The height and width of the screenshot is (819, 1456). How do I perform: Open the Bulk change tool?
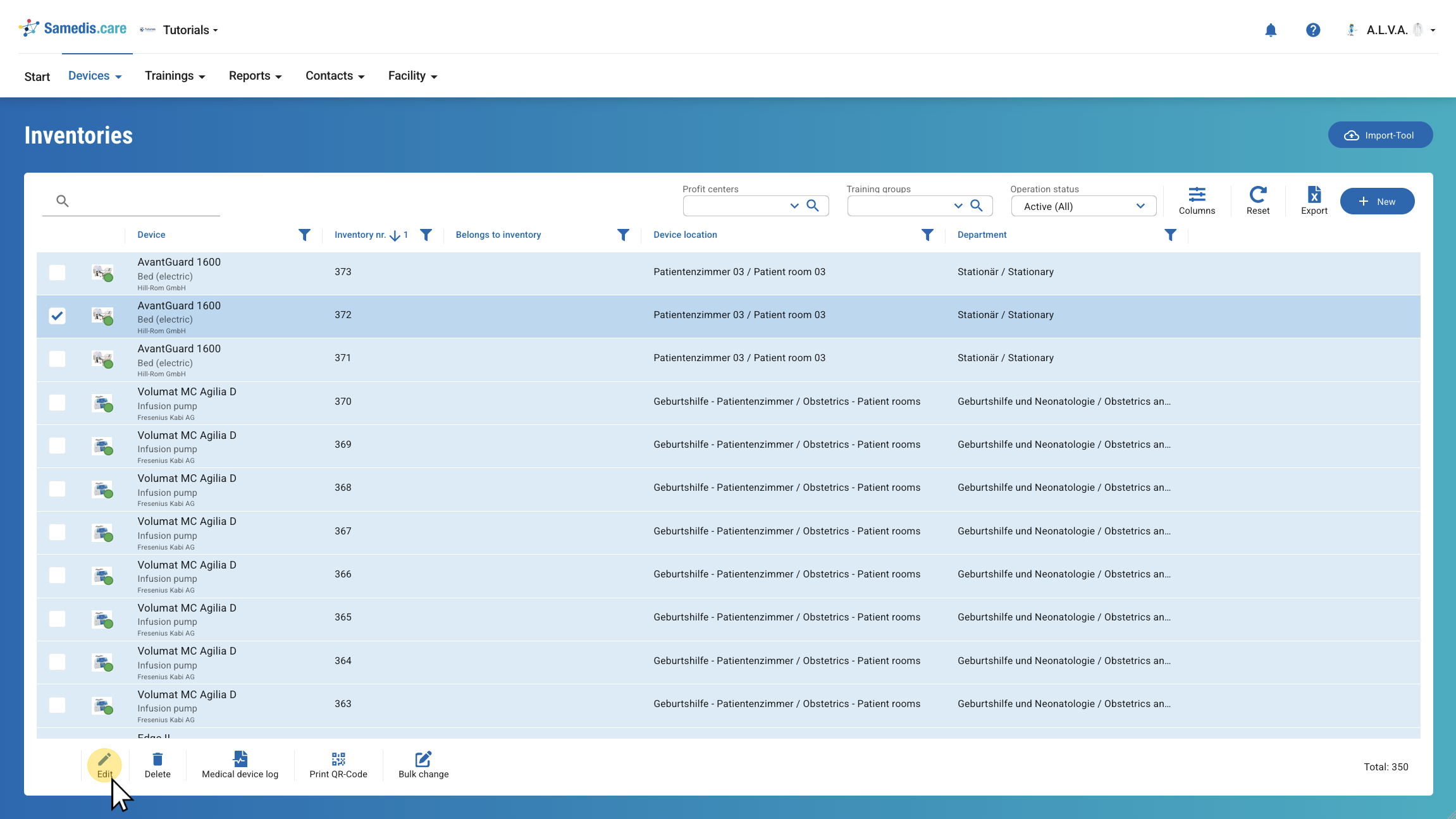pos(424,765)
